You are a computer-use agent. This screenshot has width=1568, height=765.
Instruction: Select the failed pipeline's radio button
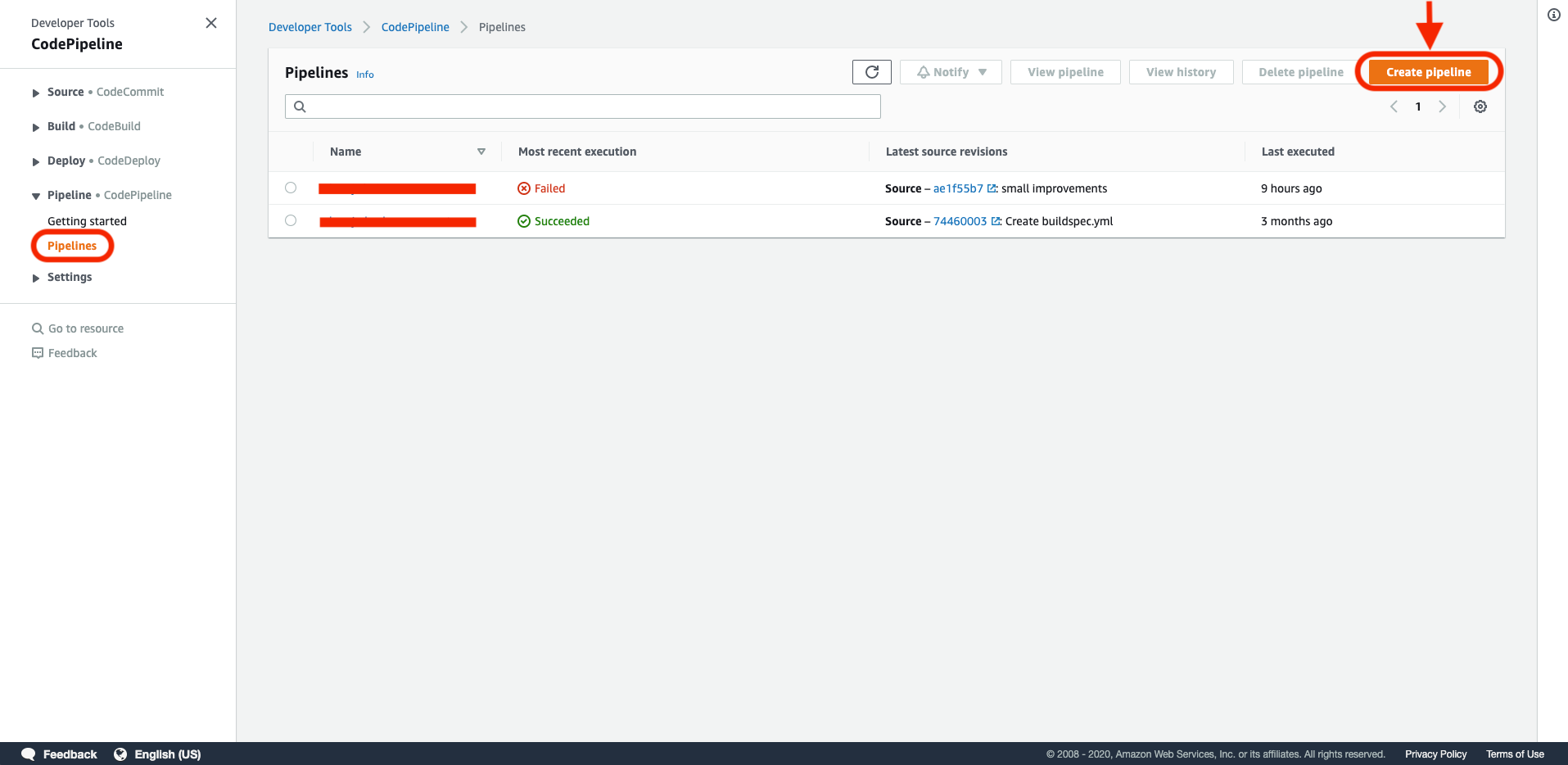click(291, 187)
